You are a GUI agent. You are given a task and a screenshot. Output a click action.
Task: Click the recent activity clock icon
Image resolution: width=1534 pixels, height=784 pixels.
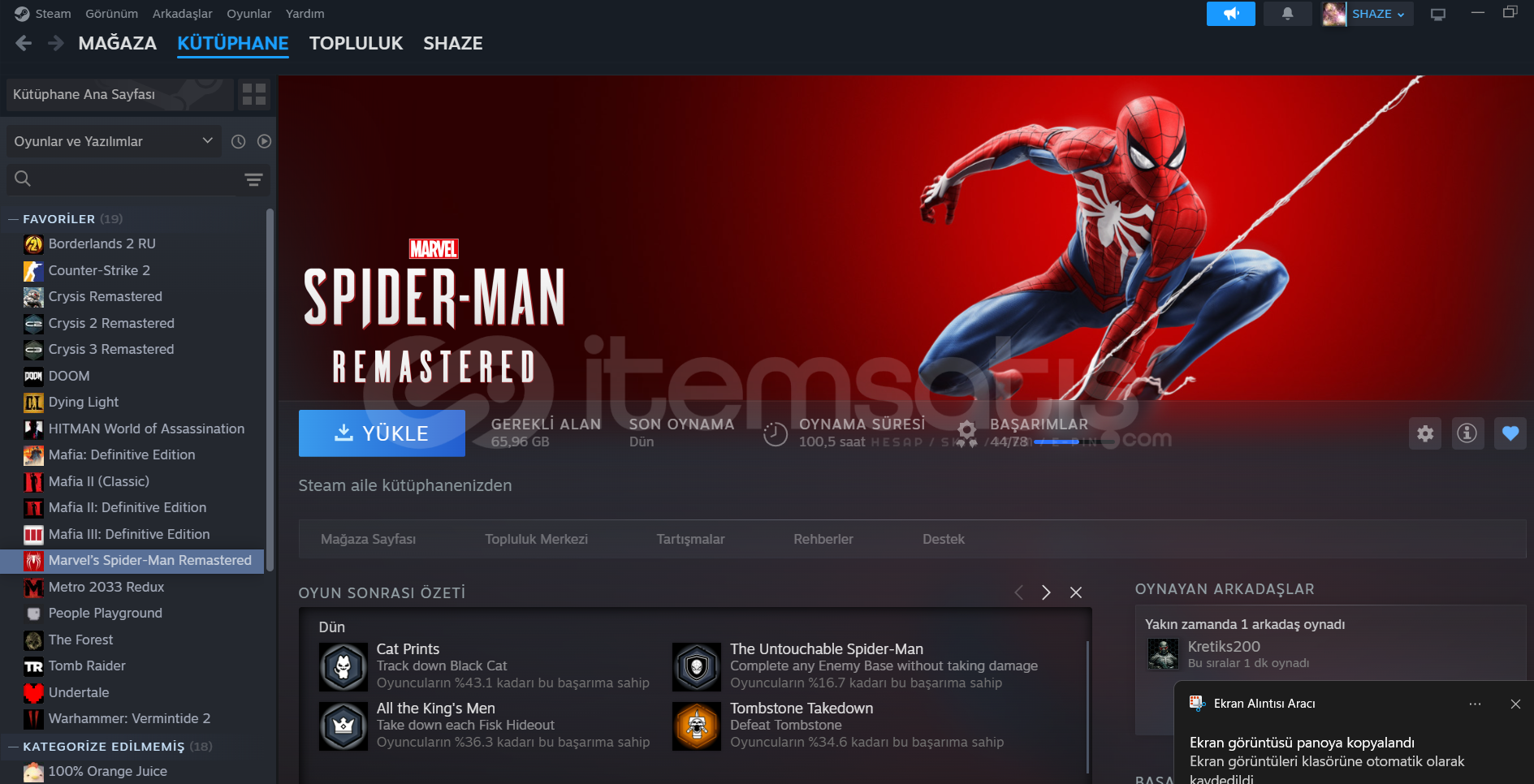pyautogui.click(x=238, y=141)
